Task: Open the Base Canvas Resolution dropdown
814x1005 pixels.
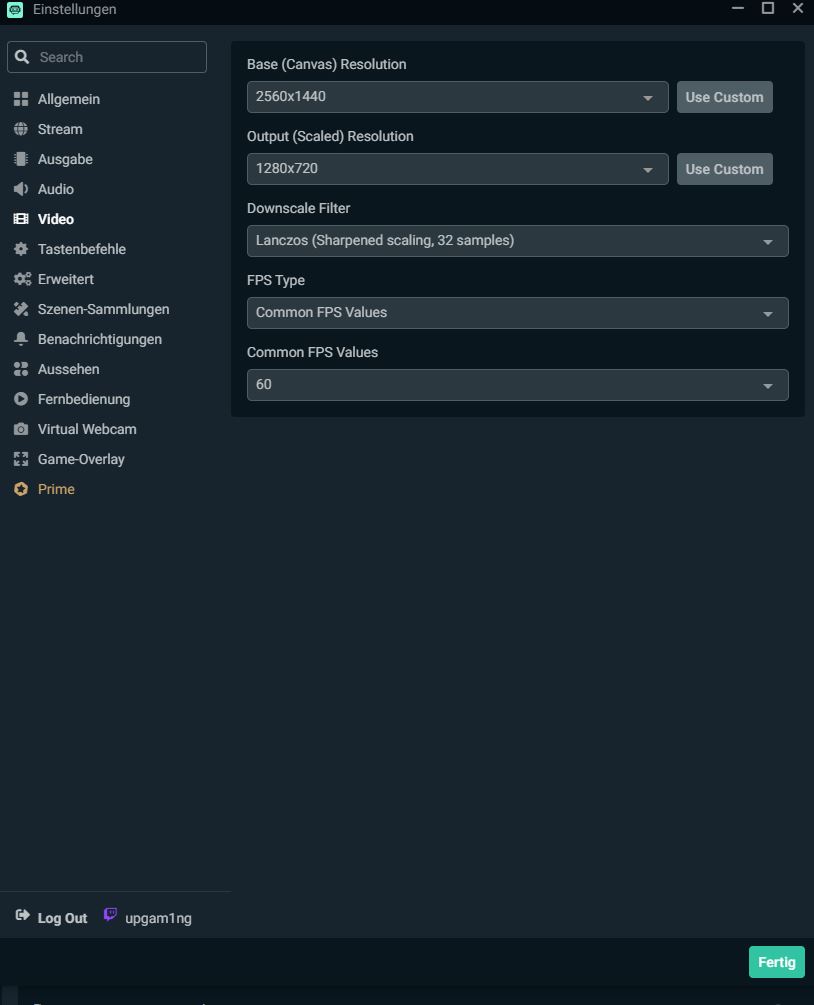Action: click(457, 97)
